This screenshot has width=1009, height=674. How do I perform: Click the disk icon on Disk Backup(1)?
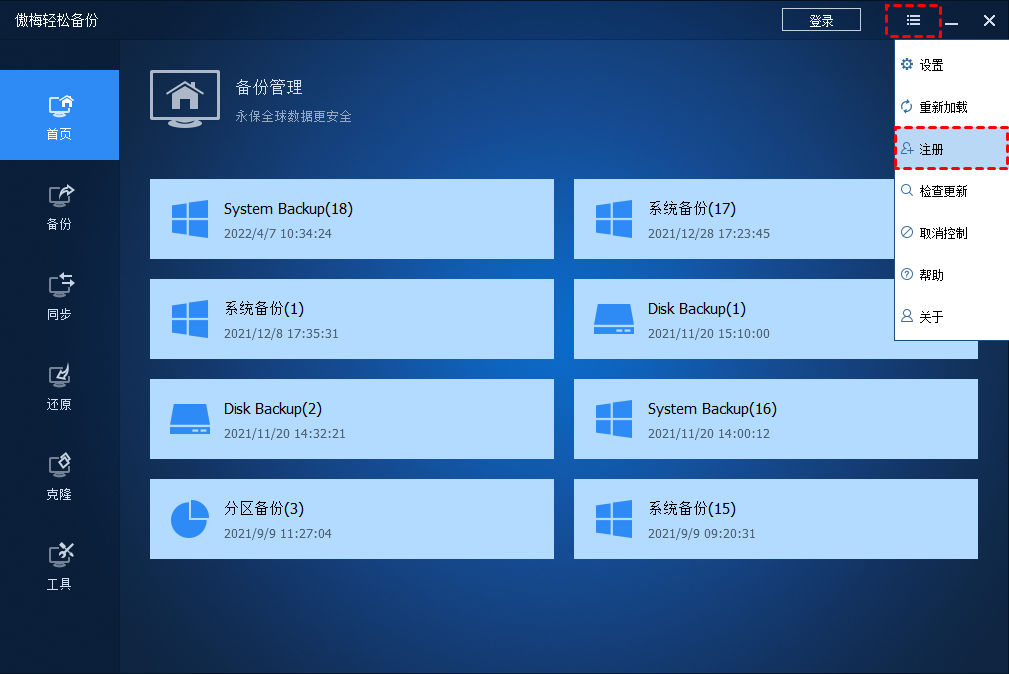[614, 319]
